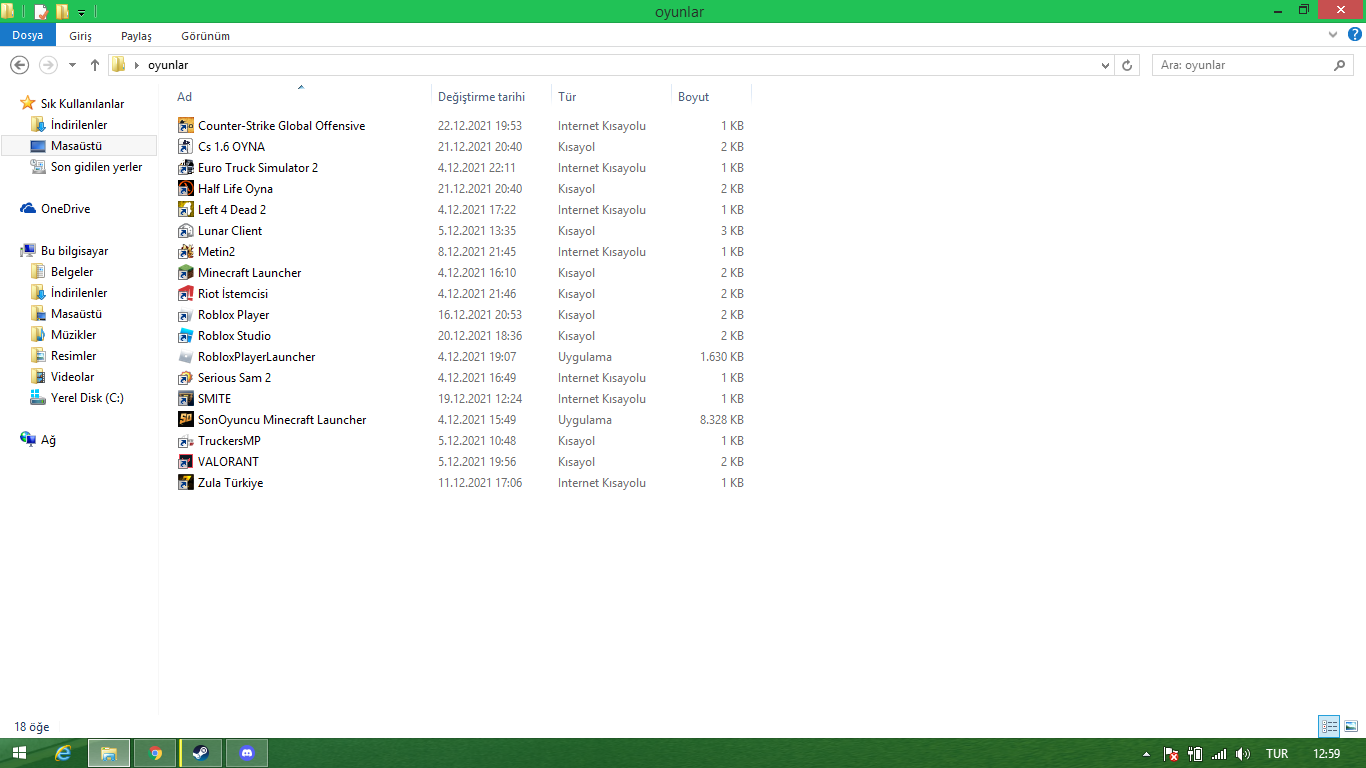This screenshot has height=768, width=1366.
Task: Open Müzikler in the navigation pane
Action: coord(74,335)
